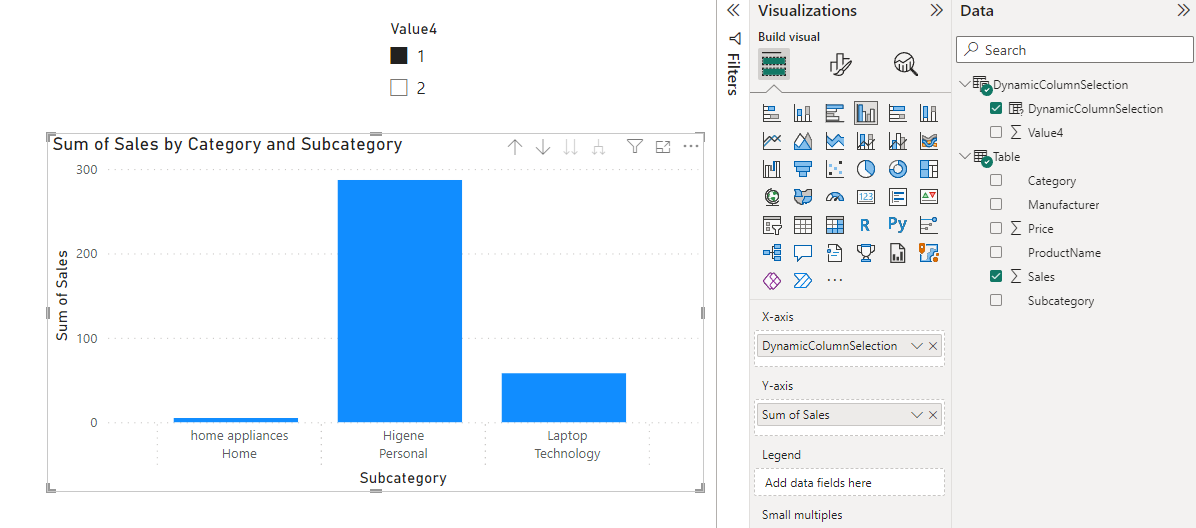The width and height of the screenshot is (1196, 528).
Task: Remove Sum of Sales from Y-axis
Action: click(933, 415)
